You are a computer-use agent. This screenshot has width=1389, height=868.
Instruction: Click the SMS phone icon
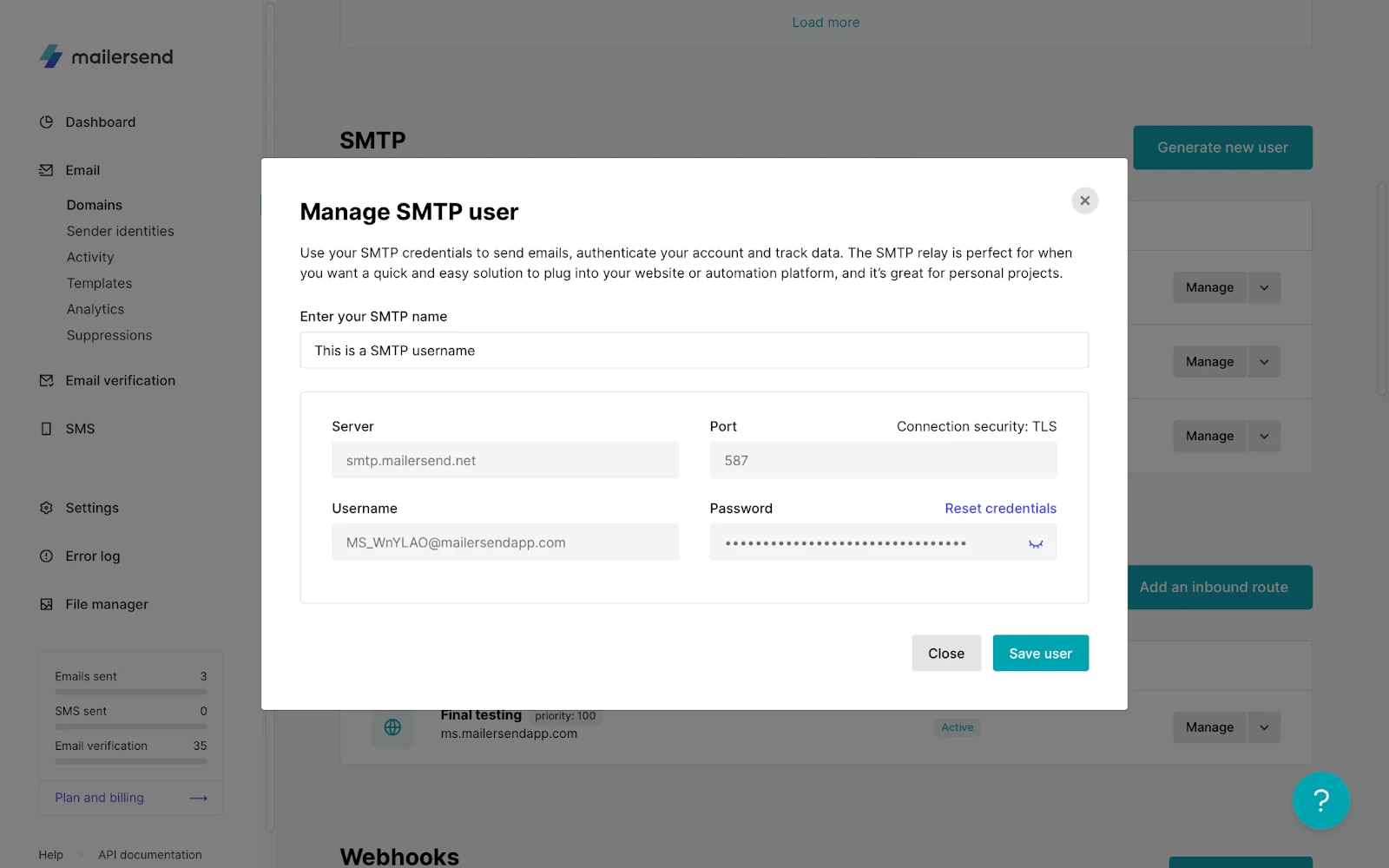point(46,429)
